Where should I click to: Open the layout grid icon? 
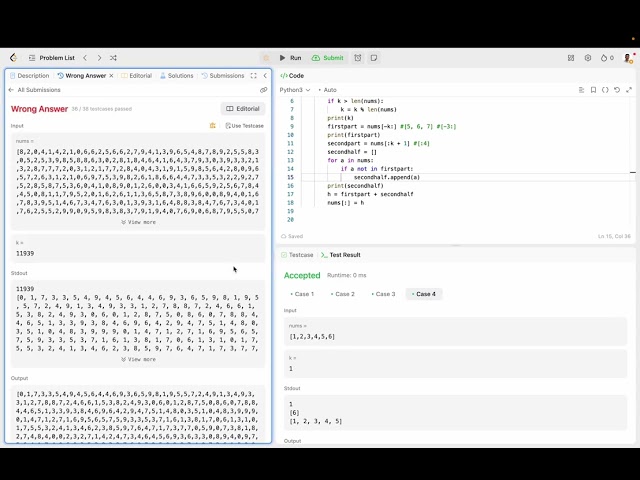[x=571, y=58]
